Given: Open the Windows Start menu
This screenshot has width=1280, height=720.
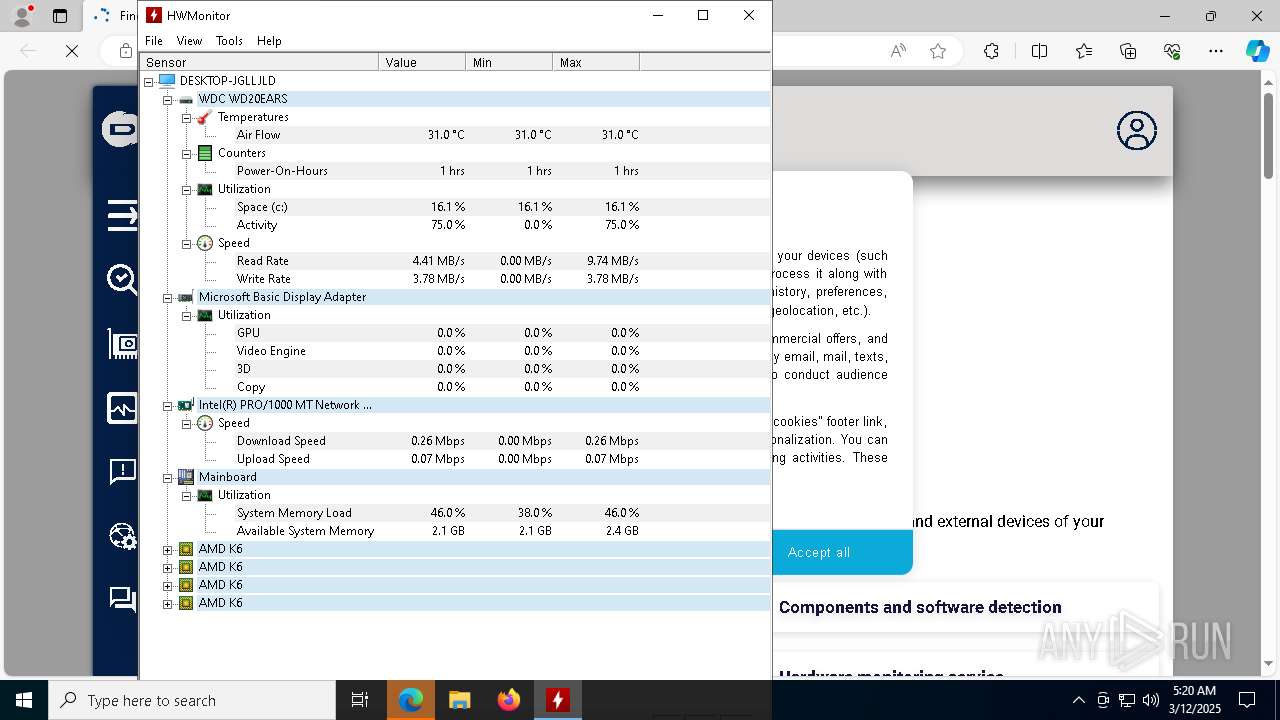Looking at the screenshot, I should tap(24, 700).
